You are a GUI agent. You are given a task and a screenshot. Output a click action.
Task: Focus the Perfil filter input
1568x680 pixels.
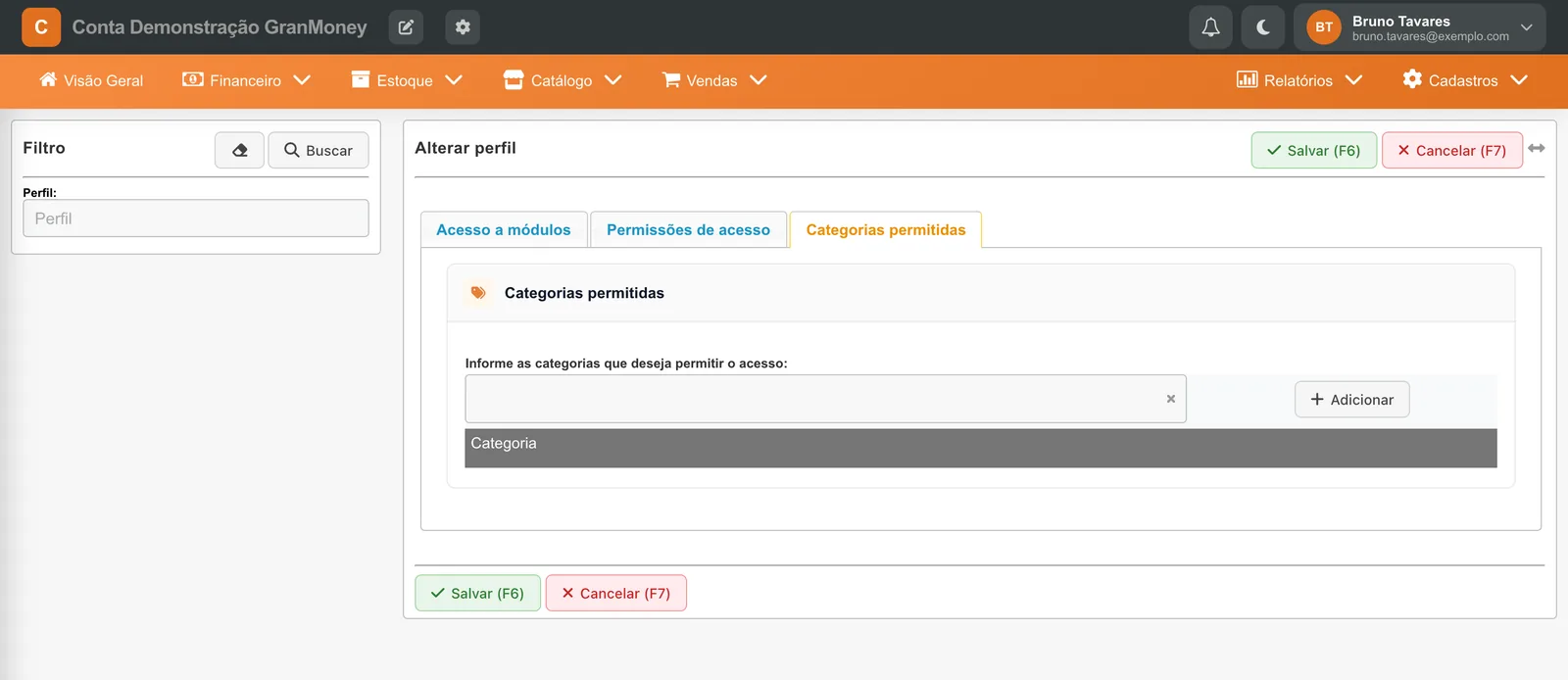[196, 219]
